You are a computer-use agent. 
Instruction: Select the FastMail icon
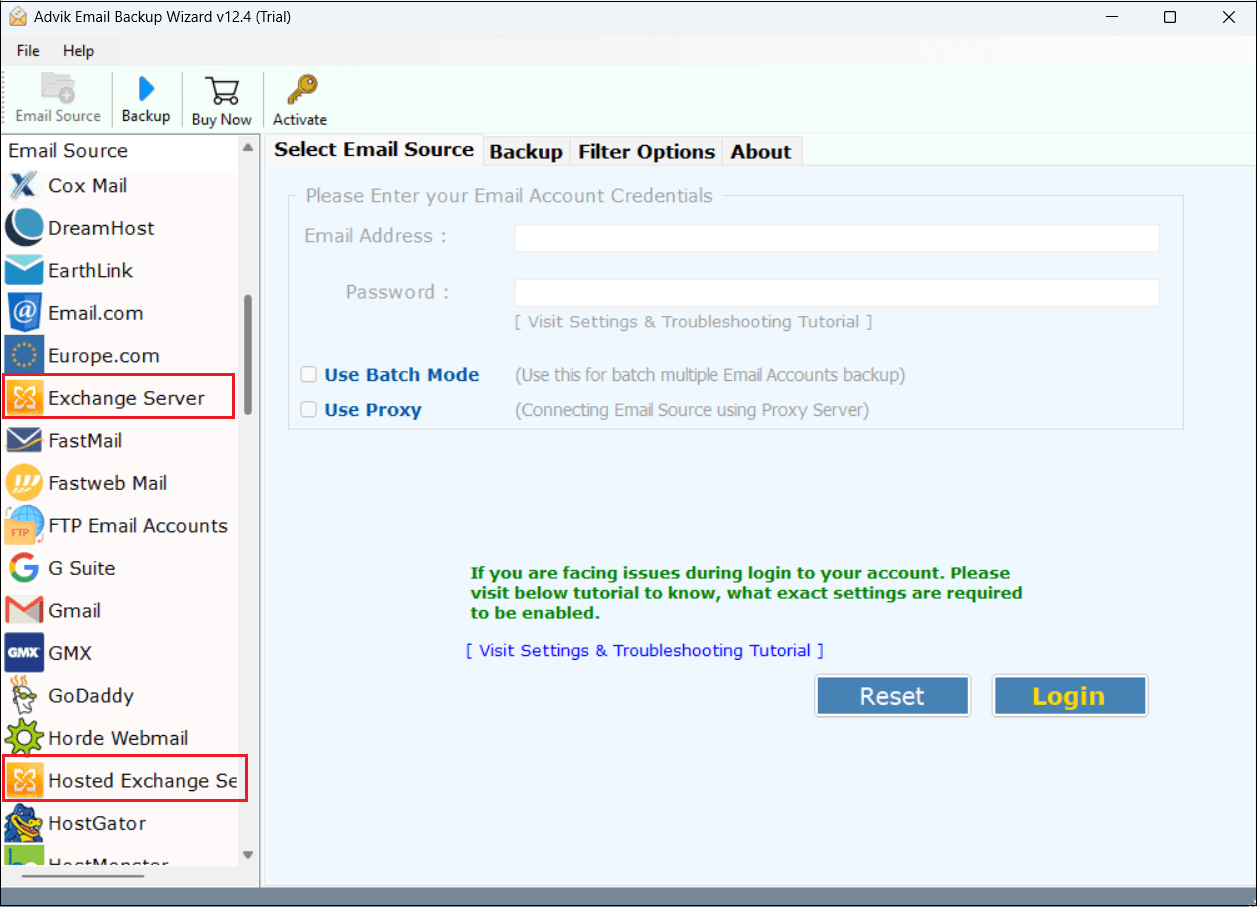(23, 441)
